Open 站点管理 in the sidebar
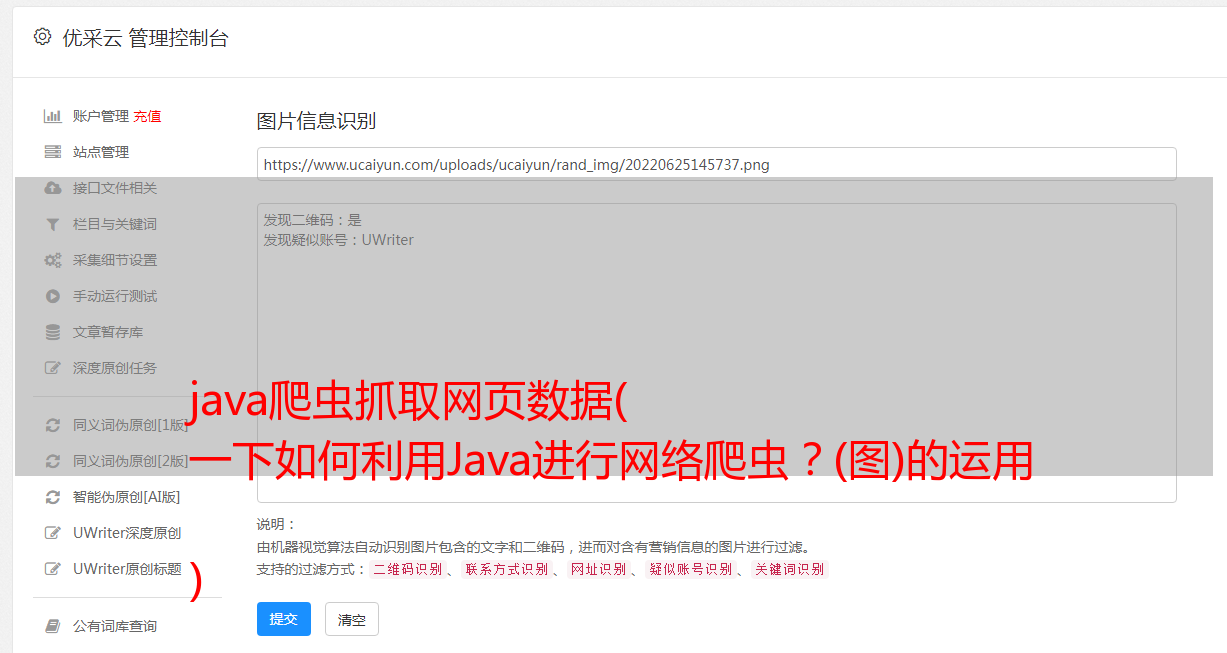This screenshot has height=653, width=1227. [x=101, y=152]
